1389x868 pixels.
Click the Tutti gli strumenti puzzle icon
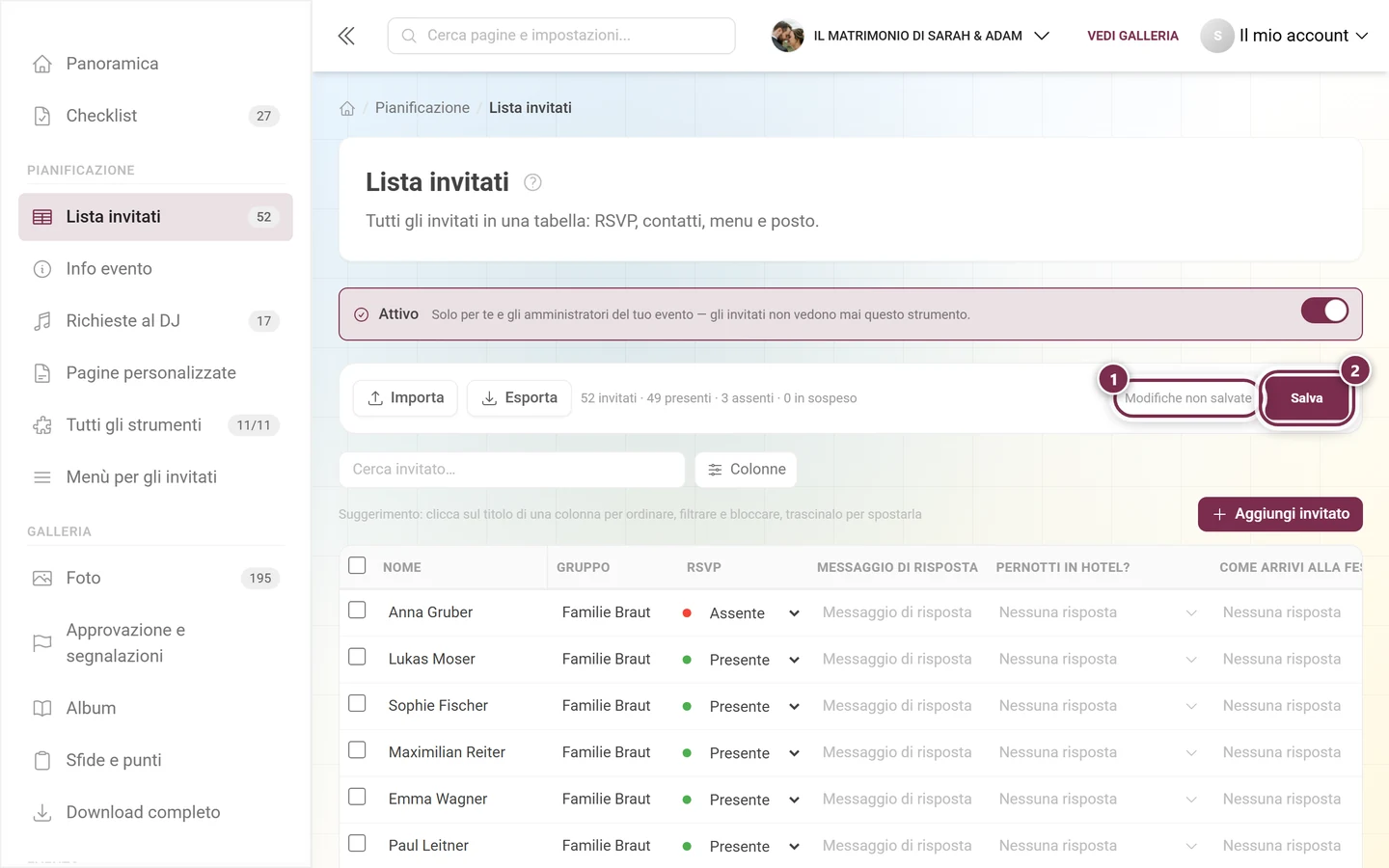point(42,425)
